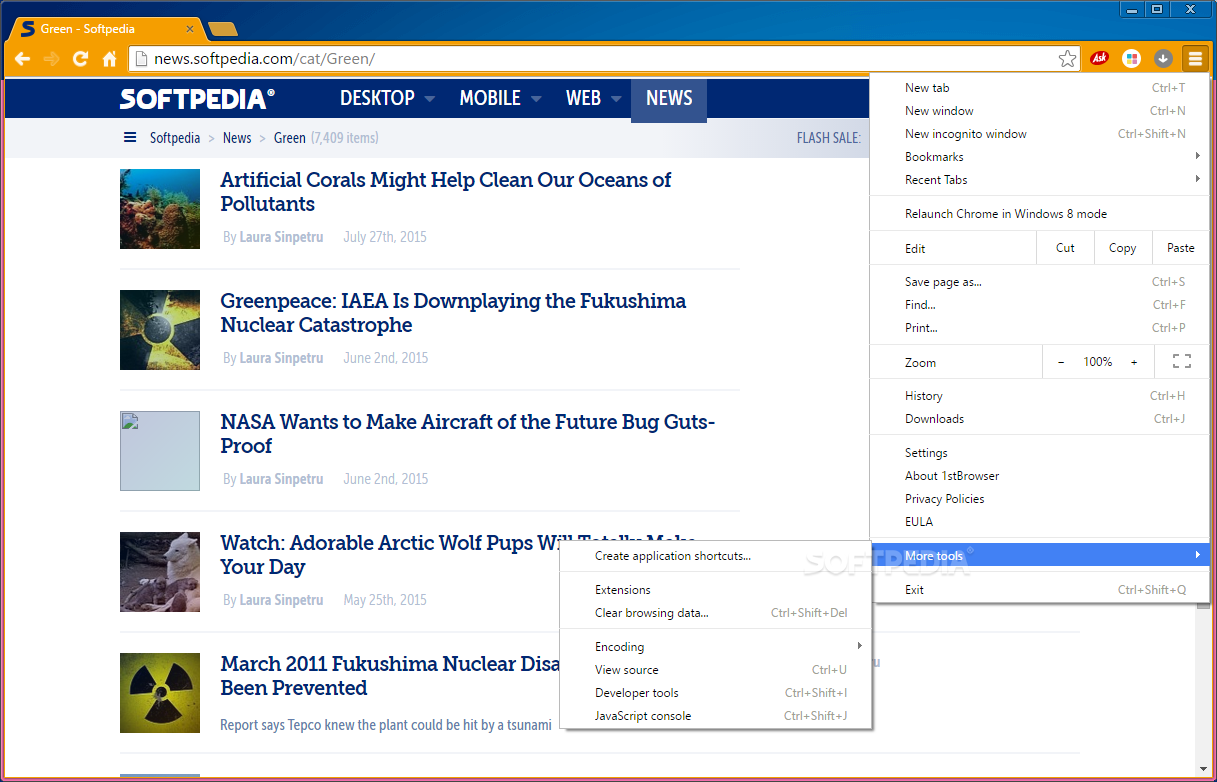Open the NEWS section tab
The width and height of the screenshot is (1217, 782).
(669, 98)
